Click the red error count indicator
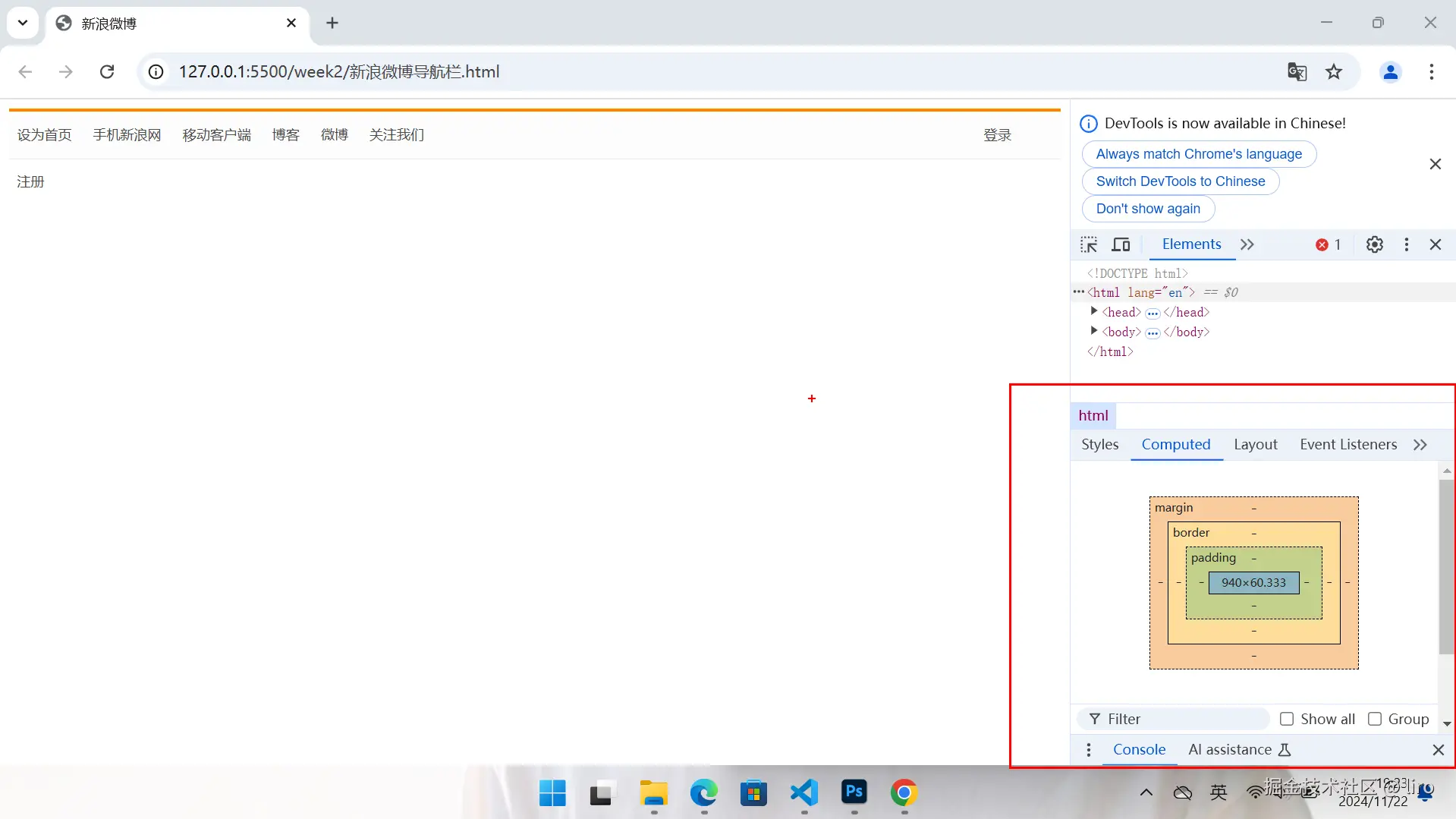This screenshot has height=819, width=1456. pyautogui.click(x=1329, y=244)
